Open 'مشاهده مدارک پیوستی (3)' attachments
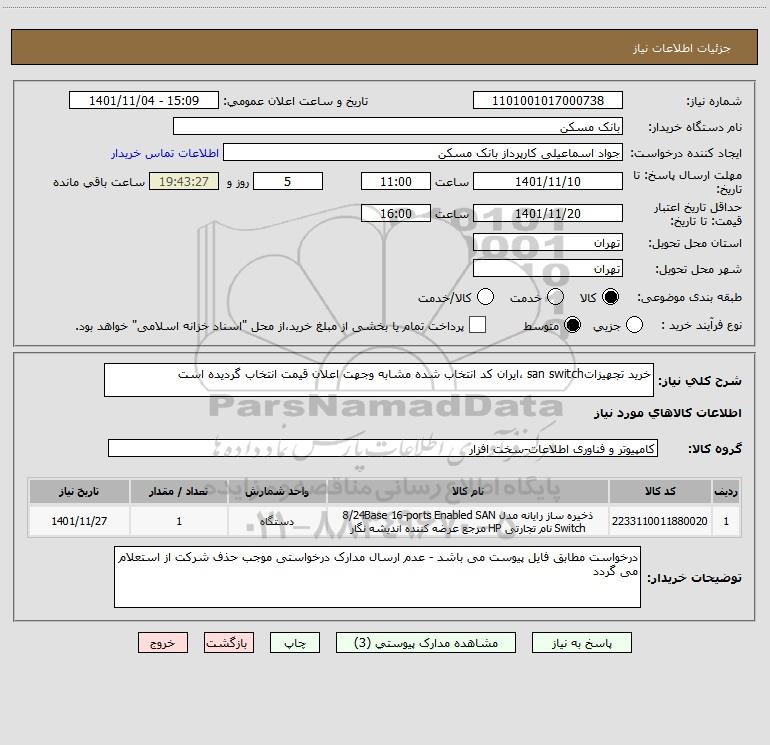The width and height of the screenshot is (770, 745). click(427, 643)
